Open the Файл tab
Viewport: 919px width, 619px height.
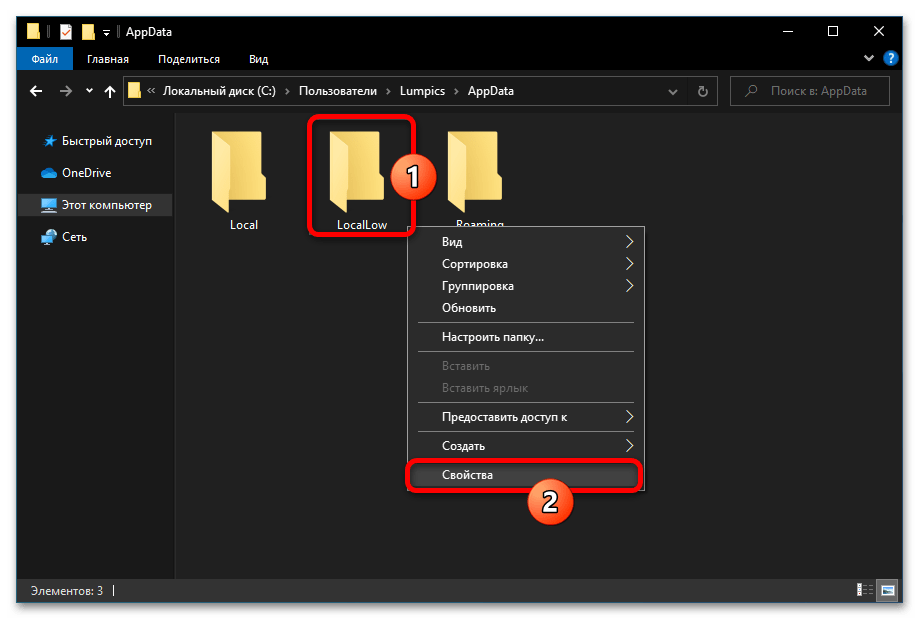click(x=44, y=59)
